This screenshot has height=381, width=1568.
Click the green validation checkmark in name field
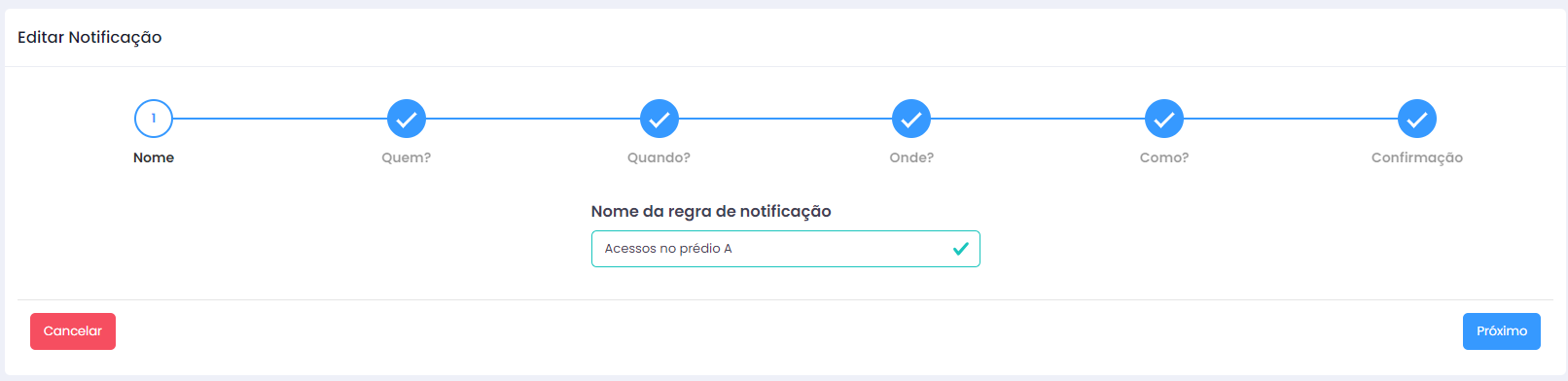[x=961, y=249]
